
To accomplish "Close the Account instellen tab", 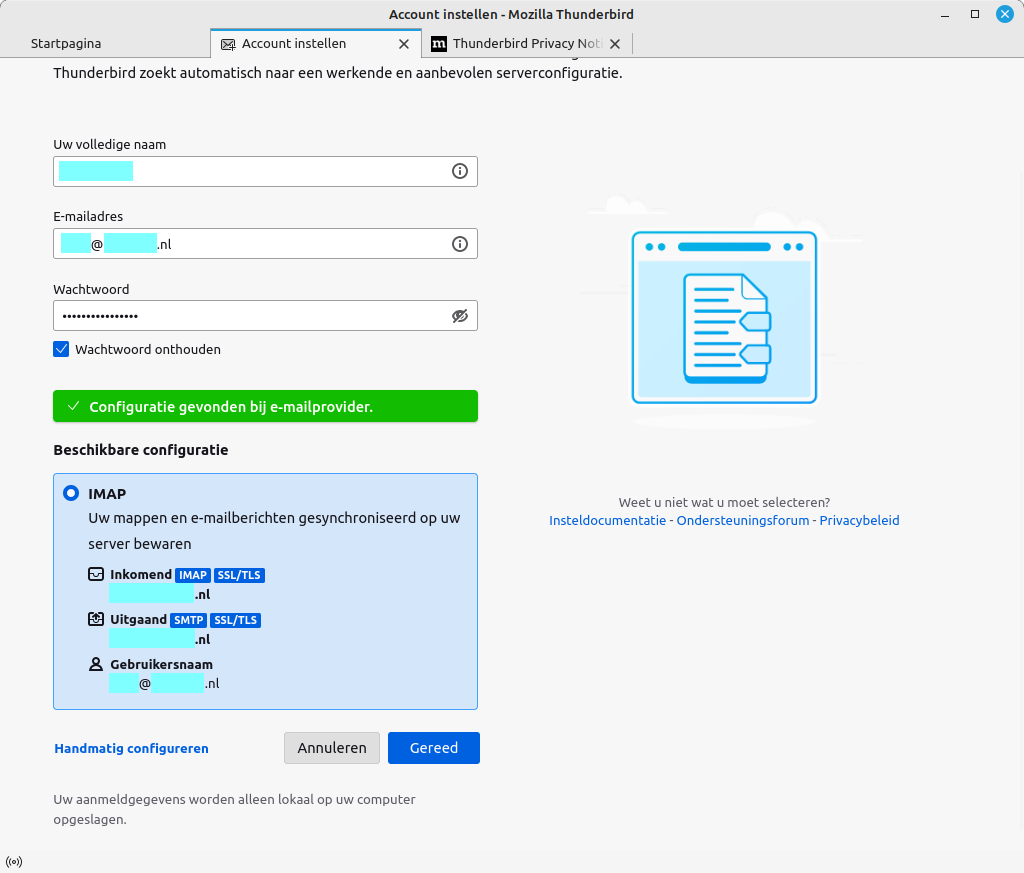I will point(404,43).
